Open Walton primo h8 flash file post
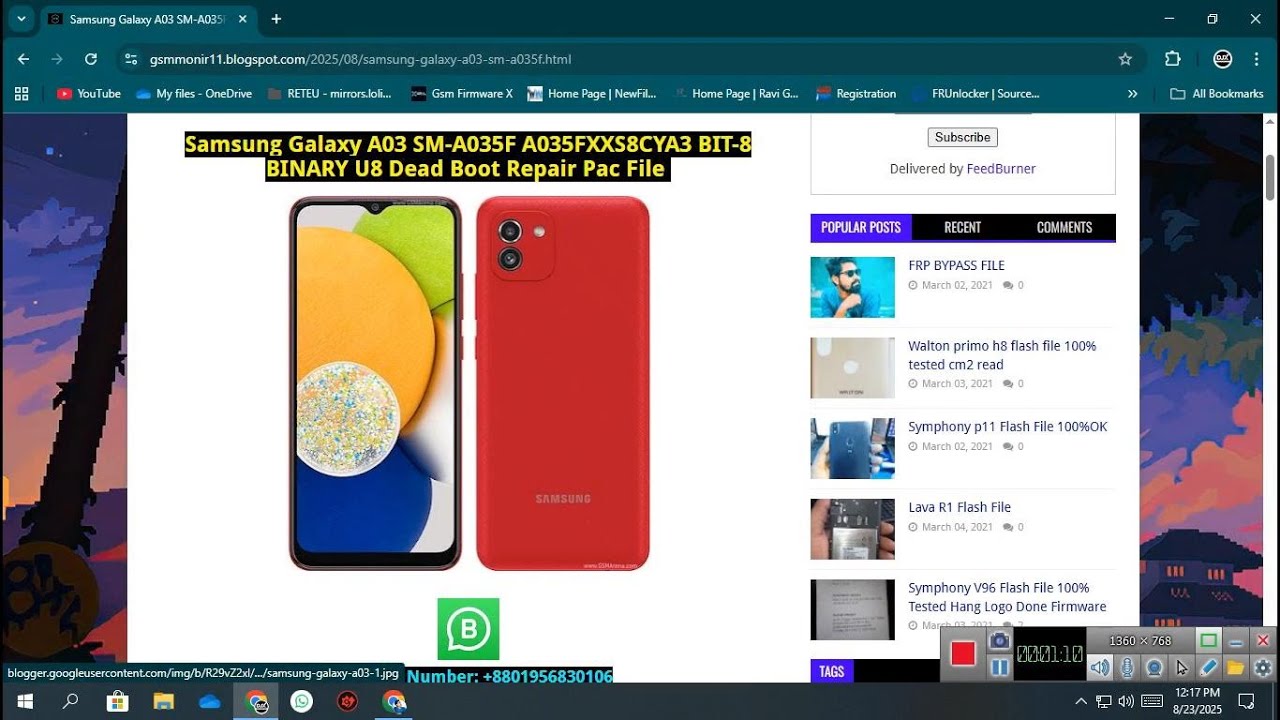The image size is (1280, 720). coord(1002,355)
